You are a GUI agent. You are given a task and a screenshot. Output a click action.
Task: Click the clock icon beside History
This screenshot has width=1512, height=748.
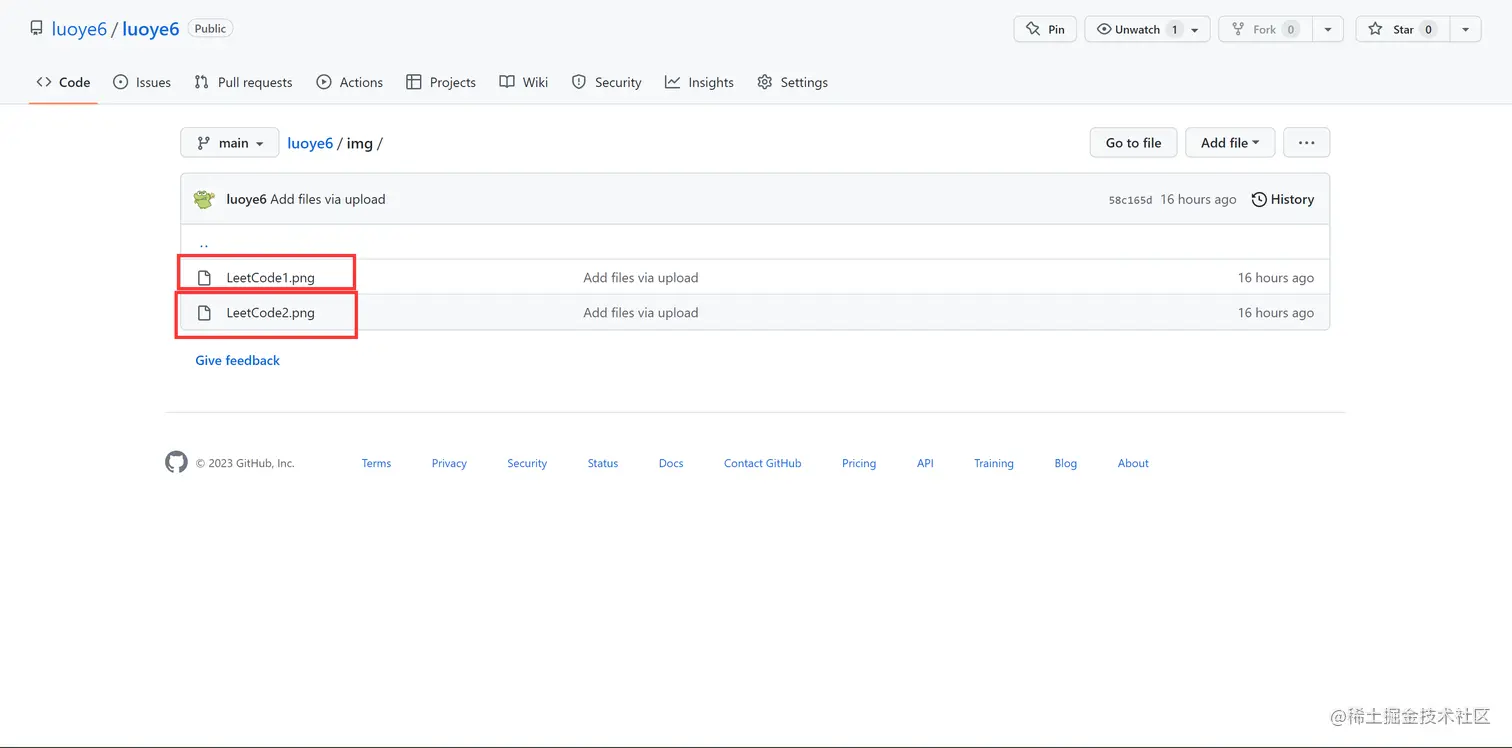(1259, 199)
